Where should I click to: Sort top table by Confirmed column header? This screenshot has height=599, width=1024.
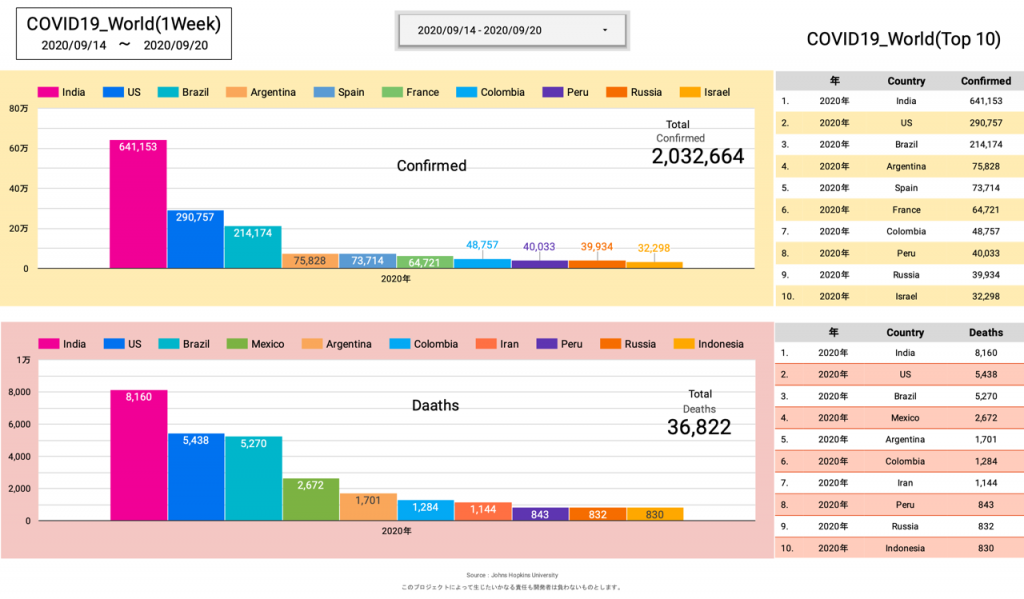(985, 81)
